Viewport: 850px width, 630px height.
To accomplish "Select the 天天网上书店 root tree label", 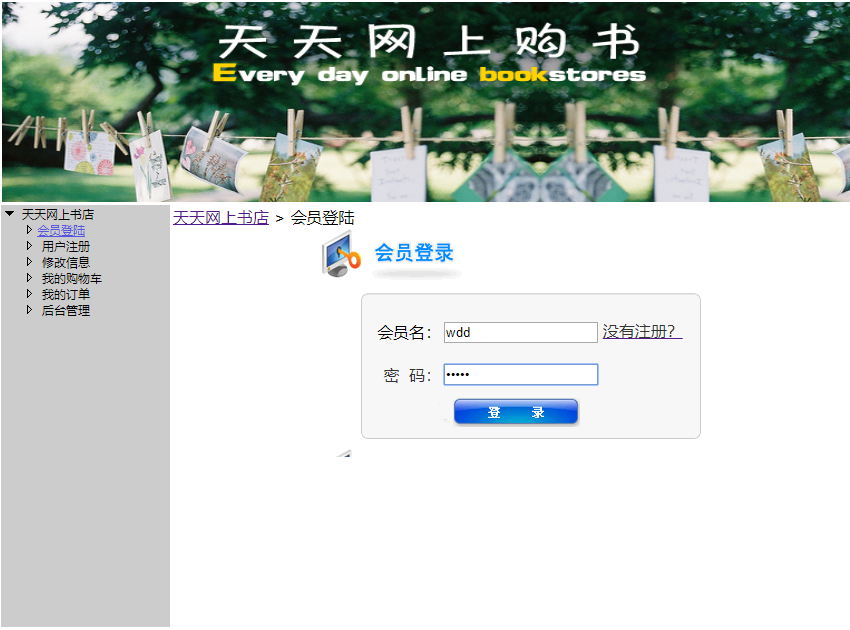I will (57, 215).
